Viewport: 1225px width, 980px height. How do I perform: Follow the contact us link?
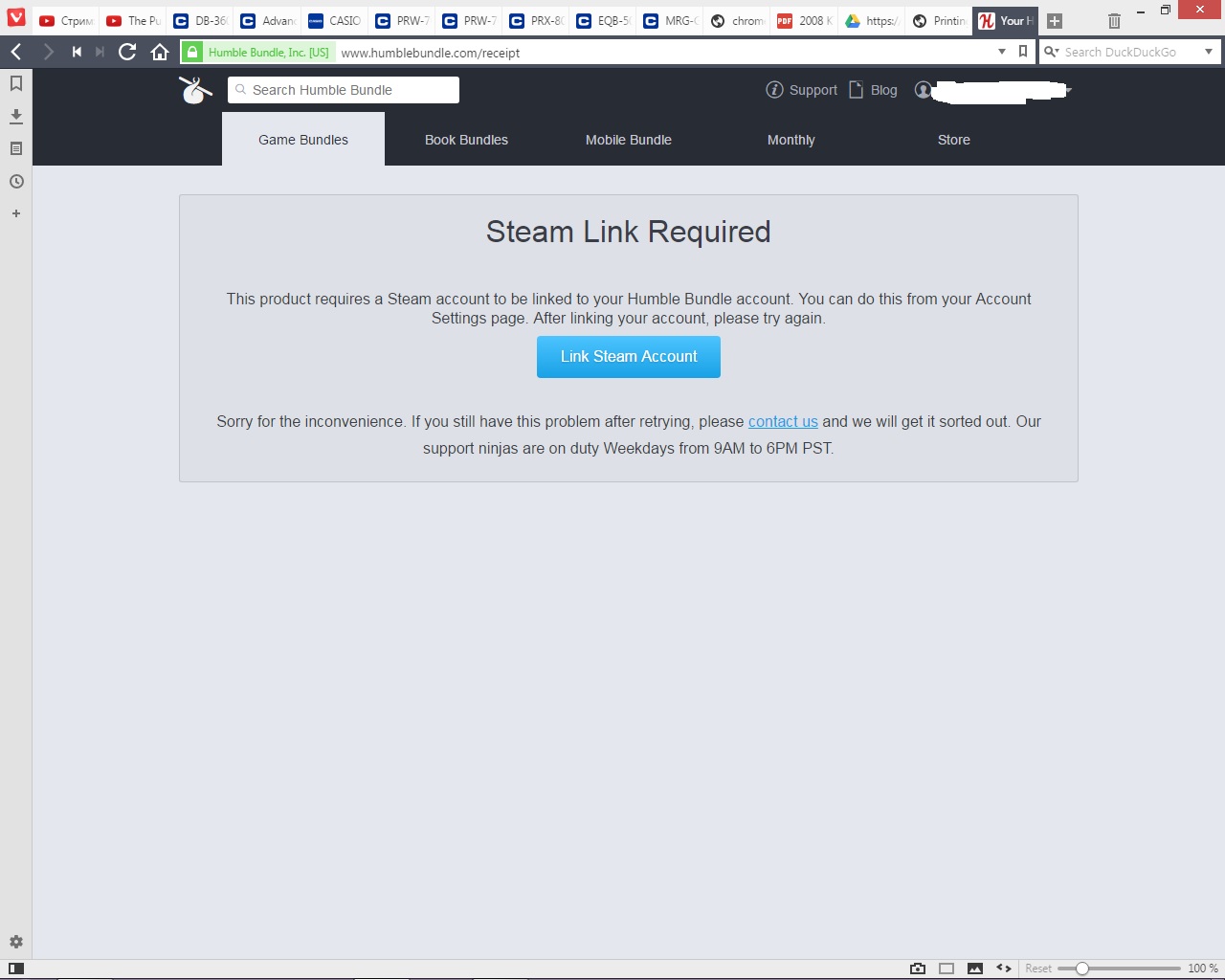pyautogui.click(x=783, y=421)
